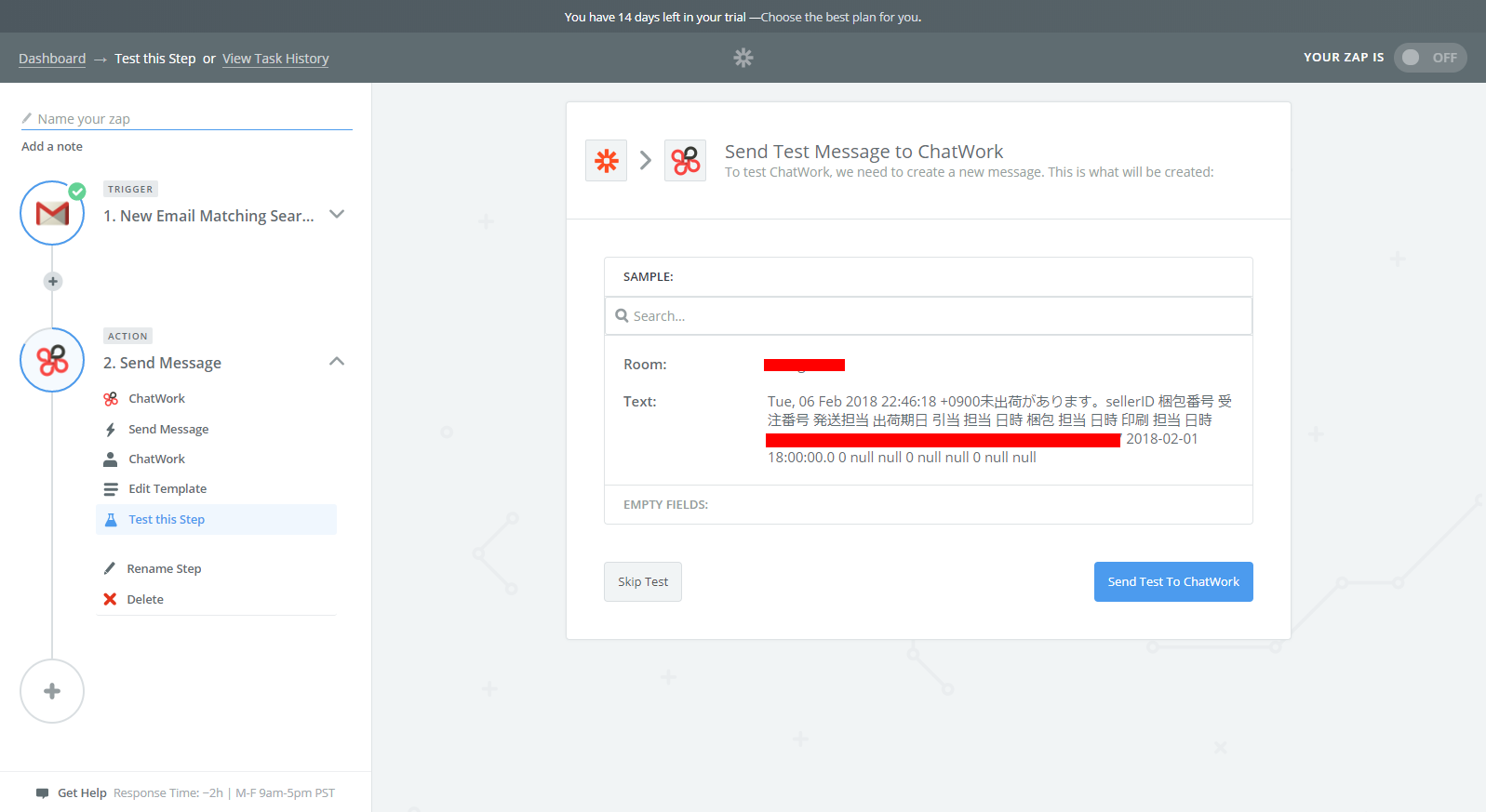Click the pencil icon beside Name your zap
The image size is (1486, 812).
(27, 118)
